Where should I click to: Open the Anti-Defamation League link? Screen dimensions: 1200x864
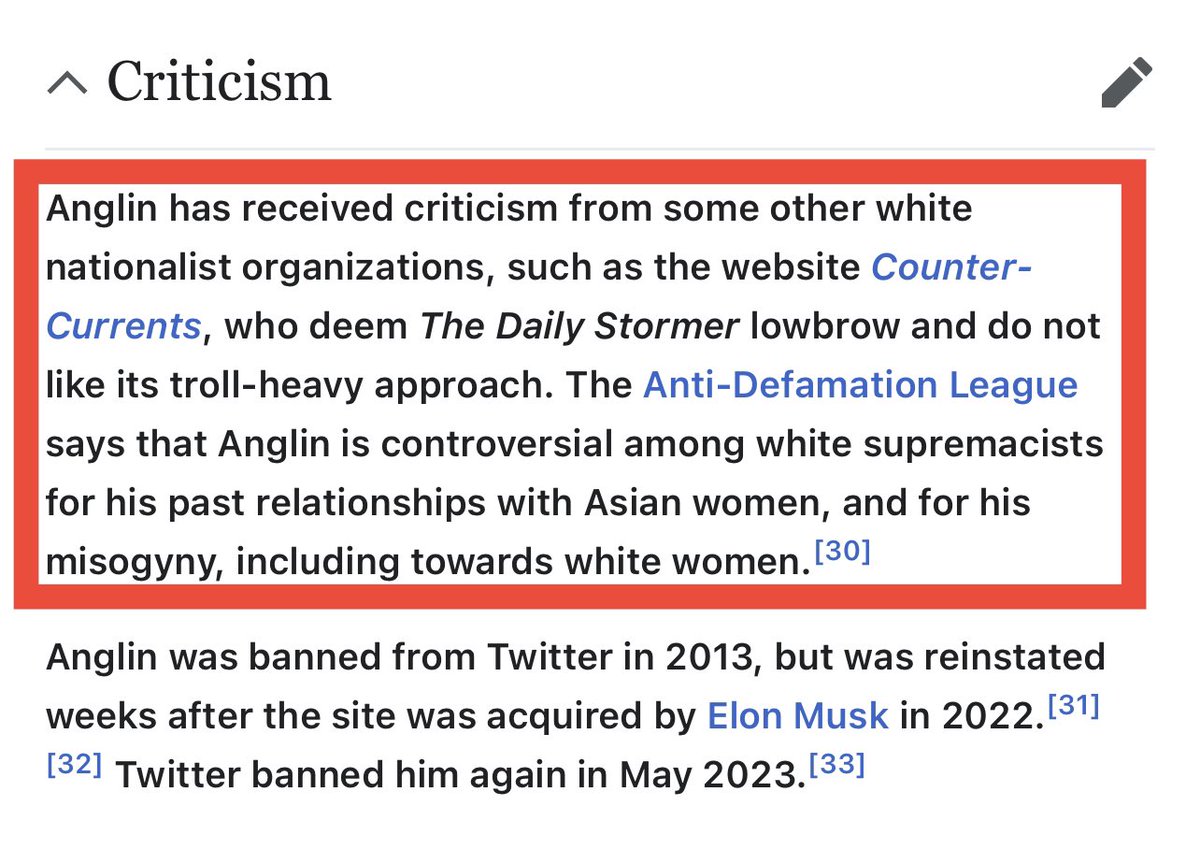(860, 385)
